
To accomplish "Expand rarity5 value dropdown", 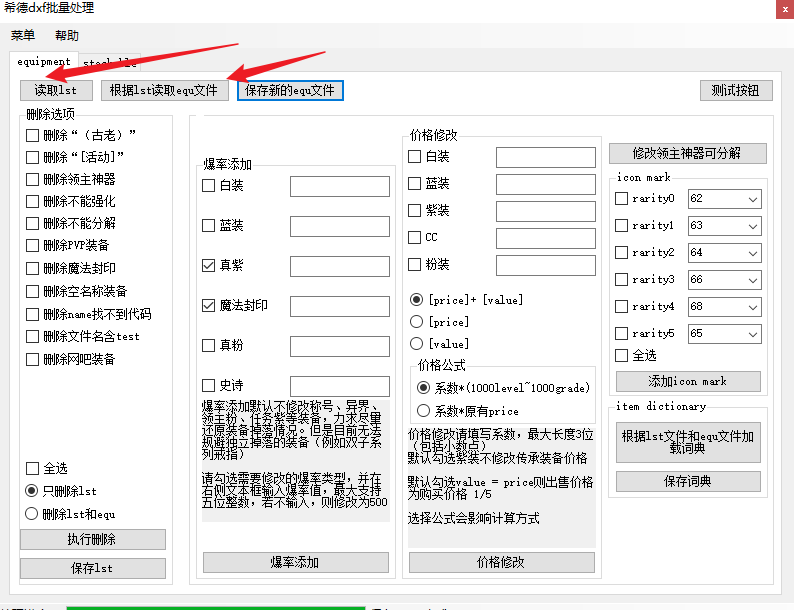I will pos(752,334).
